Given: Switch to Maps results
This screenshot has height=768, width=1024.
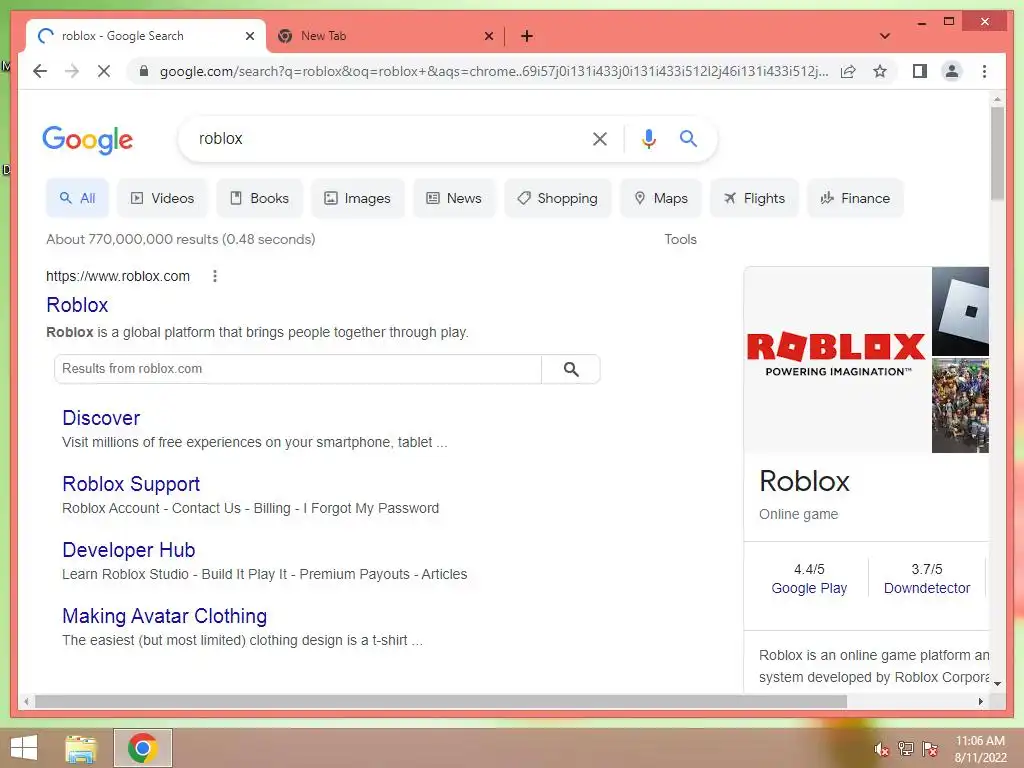Looking at the screenshot, I should pos(661,198).
